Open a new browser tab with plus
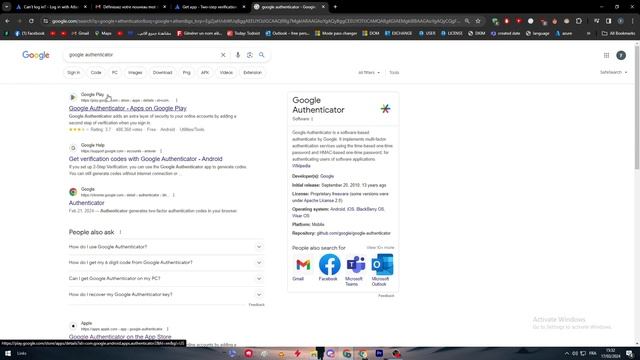Viewport: 640px width, 360px height. click(335, 7)
